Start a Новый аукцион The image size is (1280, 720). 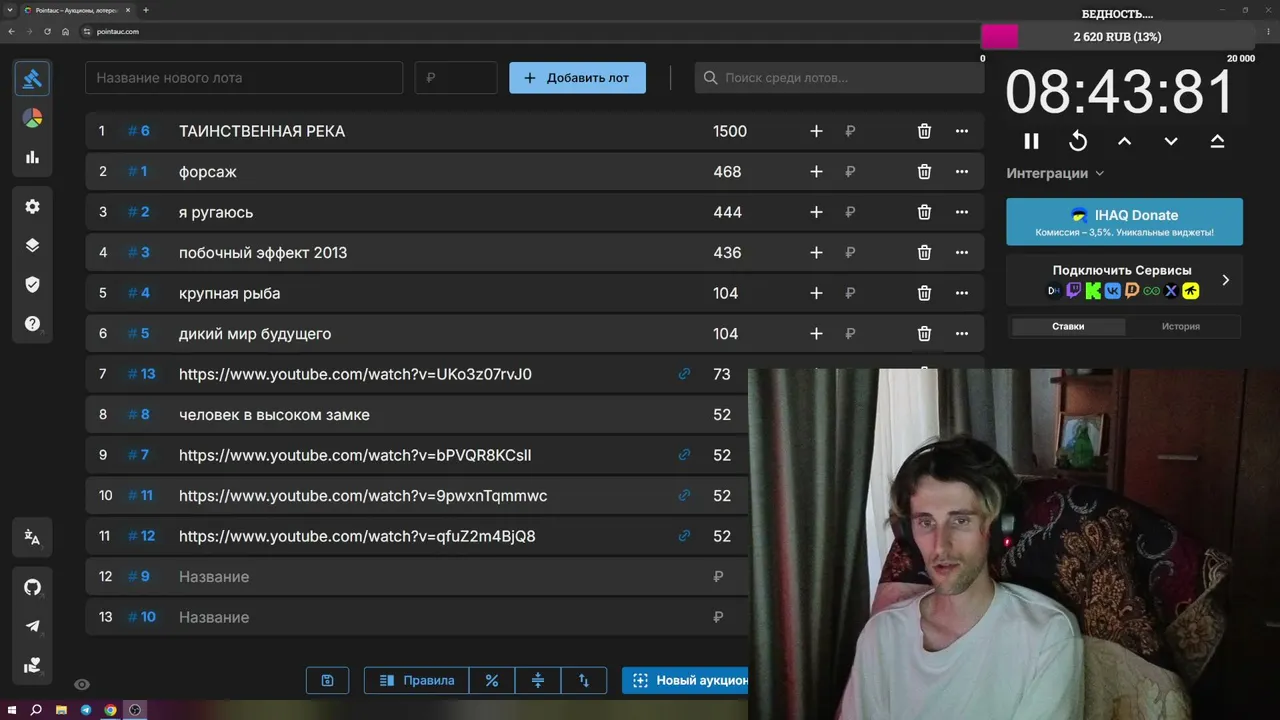(x=686, y=680)
